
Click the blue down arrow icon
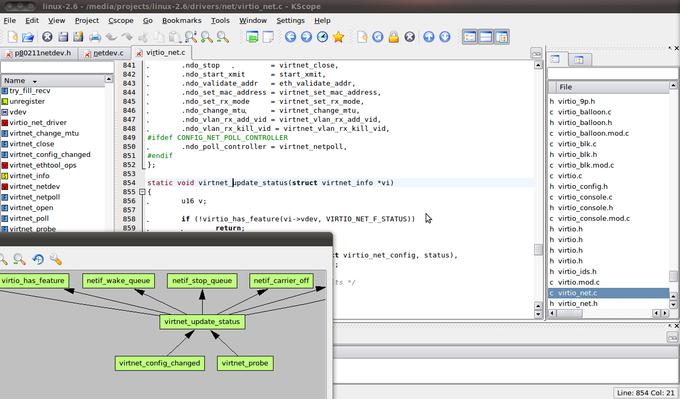coord(445,37)
